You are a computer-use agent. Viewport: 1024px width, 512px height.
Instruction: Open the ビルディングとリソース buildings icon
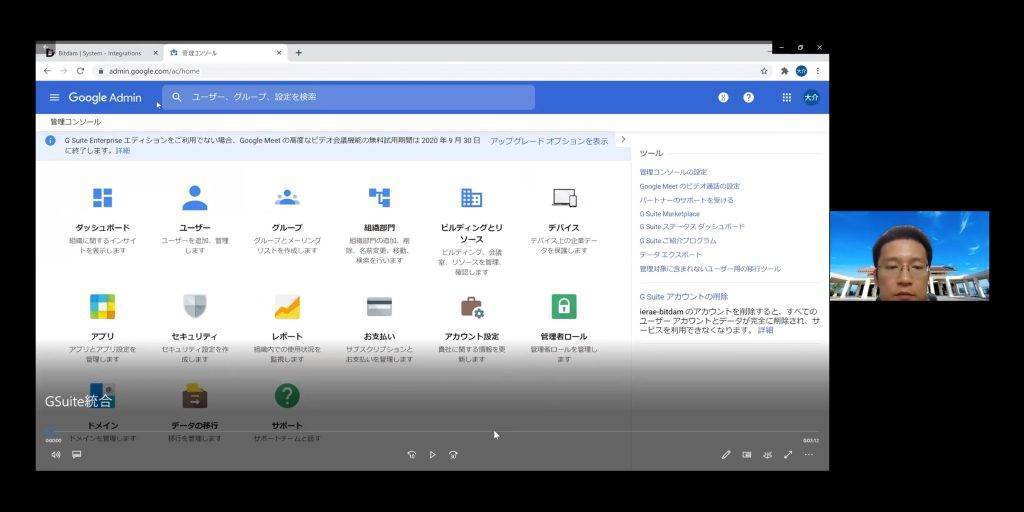tap(472, 198)
